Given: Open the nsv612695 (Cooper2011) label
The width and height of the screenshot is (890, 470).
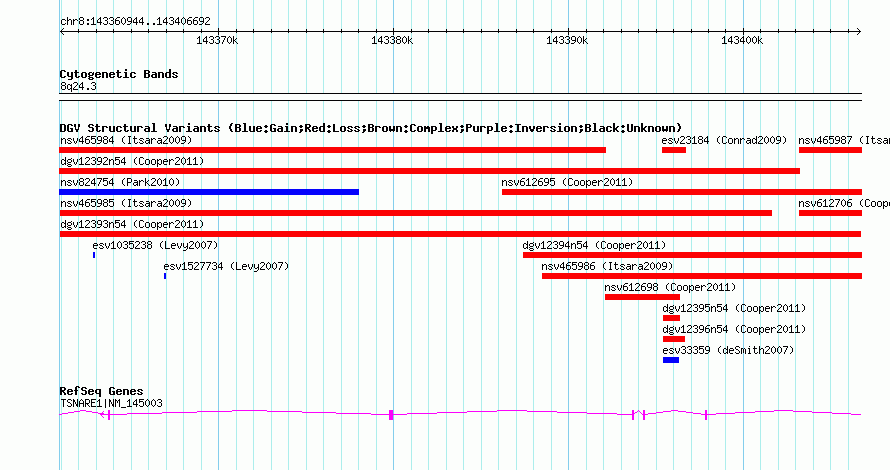Looking at the screenshot, I should pos(567,182).
